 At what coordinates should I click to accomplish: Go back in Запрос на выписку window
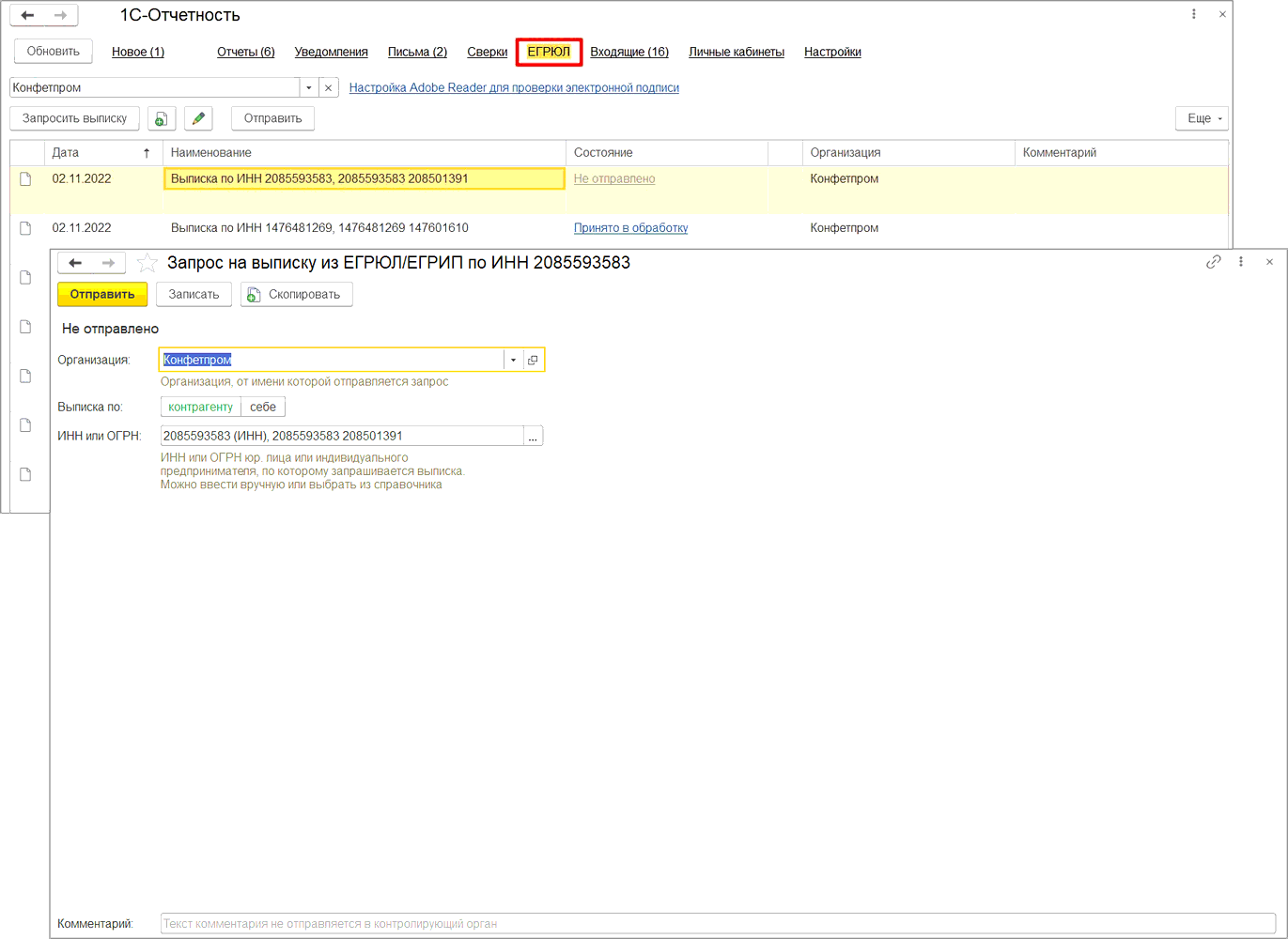75,263
